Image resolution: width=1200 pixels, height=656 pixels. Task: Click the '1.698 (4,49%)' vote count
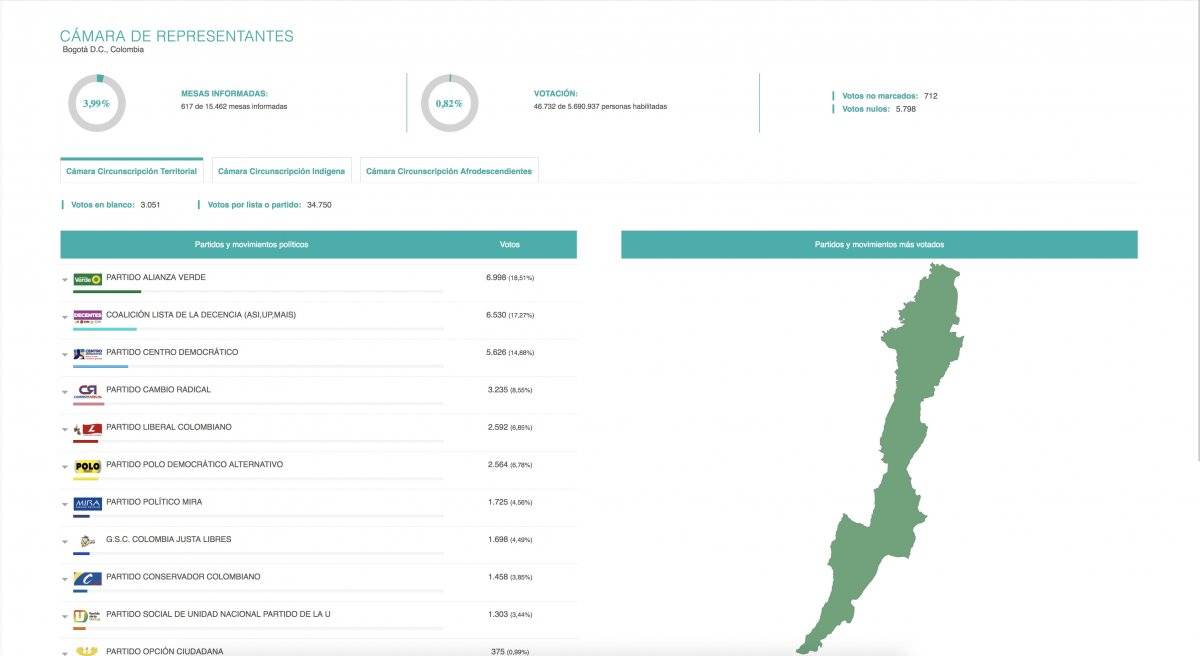(x=510, y=539)
